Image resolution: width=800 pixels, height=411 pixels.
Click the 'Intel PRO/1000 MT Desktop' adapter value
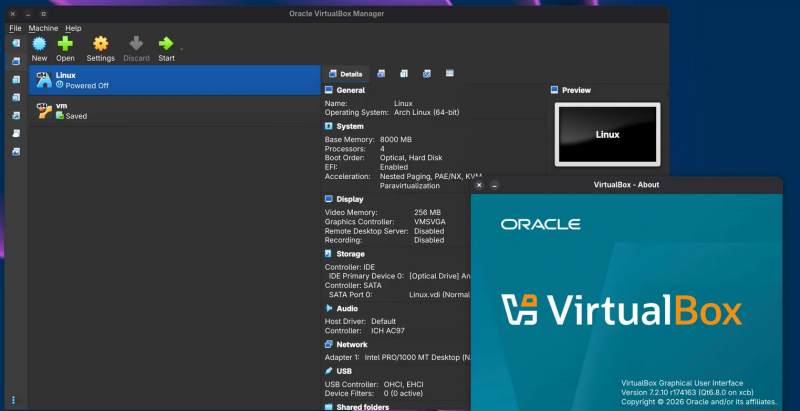[417, 358]
